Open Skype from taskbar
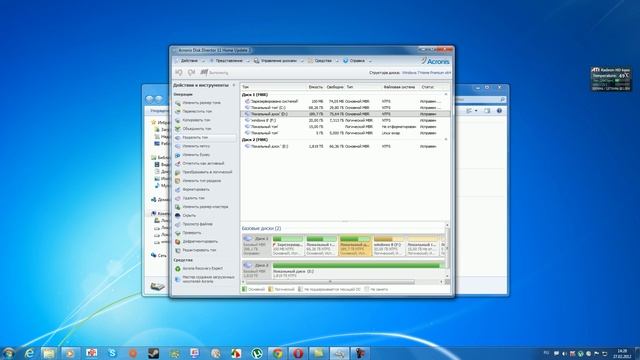This screenshot has width=640, height=360. coord(112,353)
